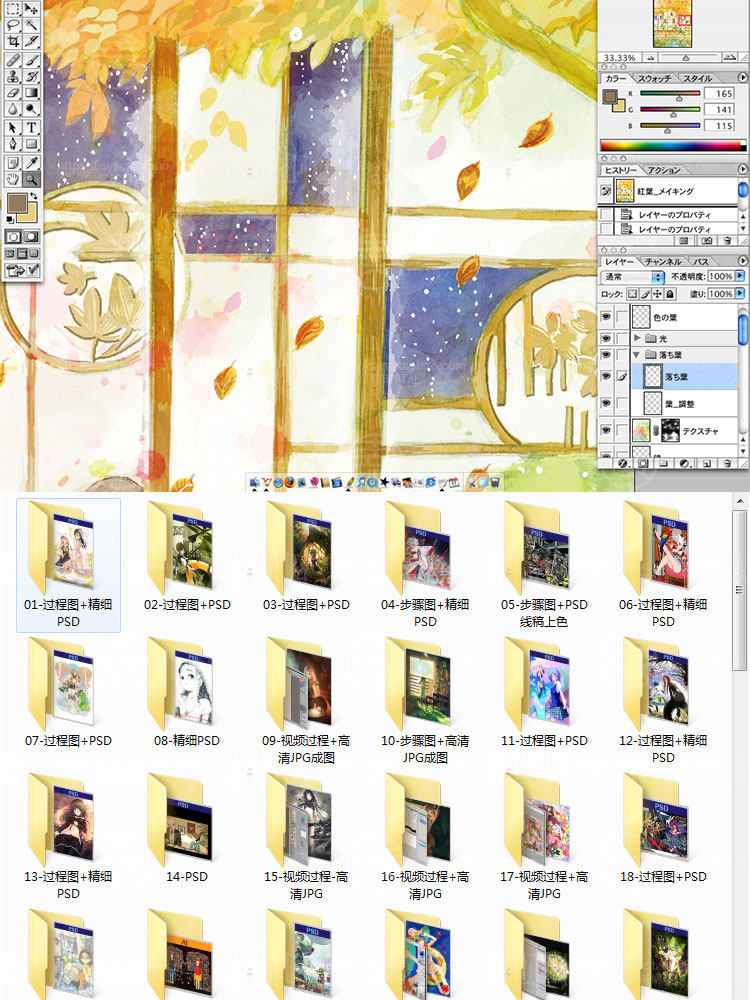Image resolution: width=750 pixels, height=1000 pixels.
Task: Select the Hand tool
Action: [13, 179]
